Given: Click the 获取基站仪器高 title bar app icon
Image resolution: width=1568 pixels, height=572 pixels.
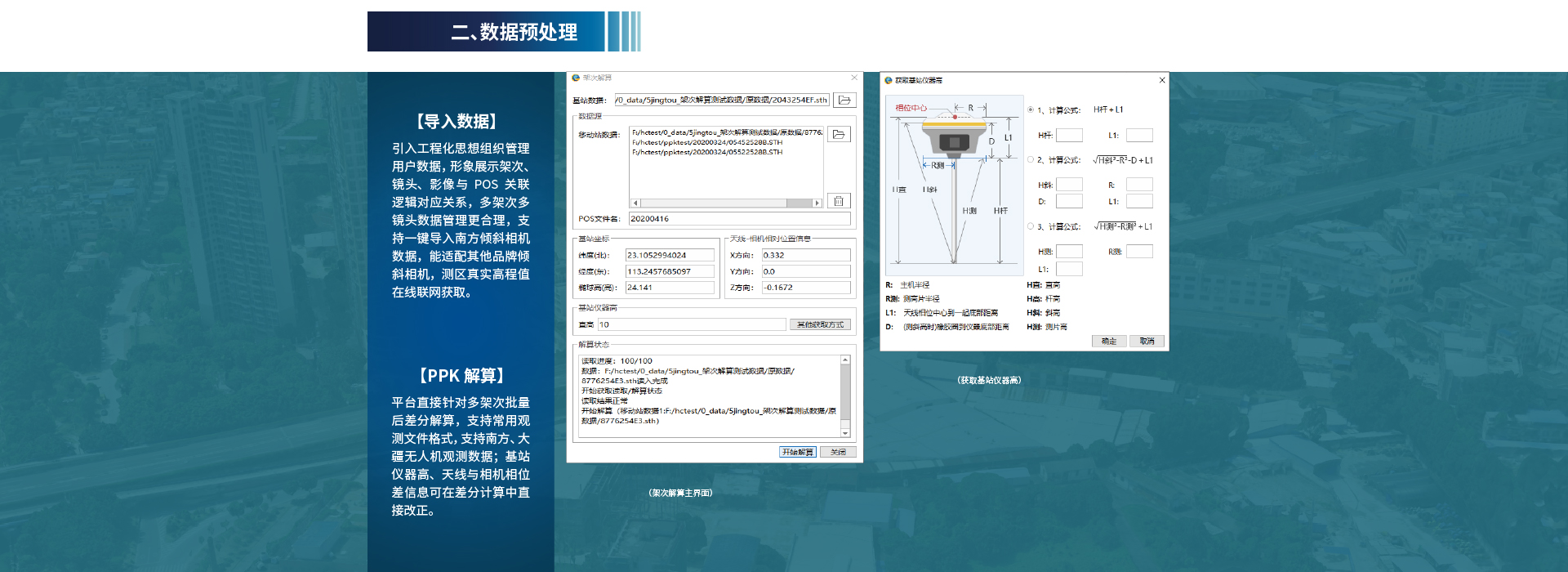Looking at the screenshot, I should [889, 80].
